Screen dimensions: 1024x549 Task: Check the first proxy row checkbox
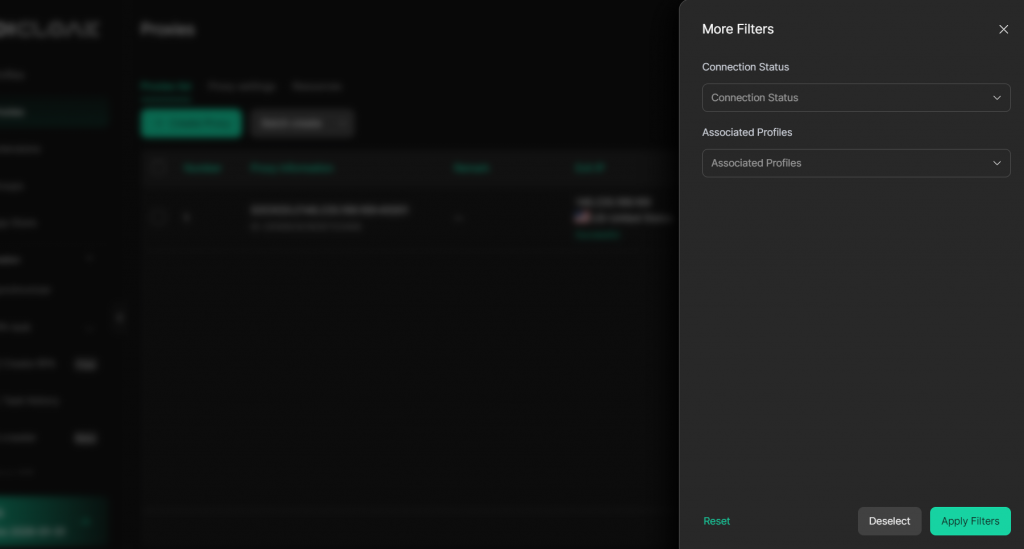[x=157, y=217]
